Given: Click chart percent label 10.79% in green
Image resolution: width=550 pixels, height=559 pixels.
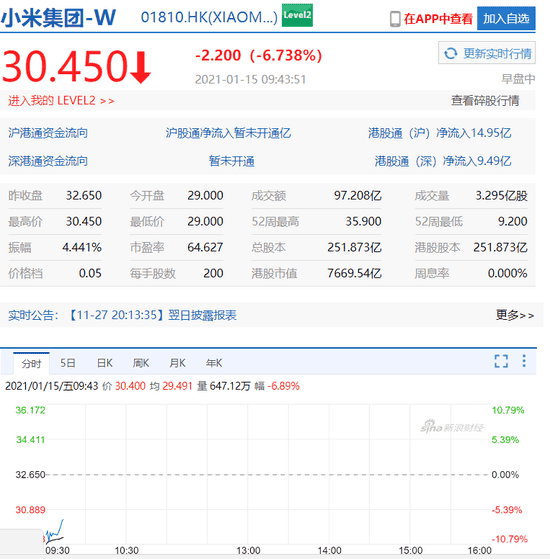Looking at the screenshot, I should [508, 410].
